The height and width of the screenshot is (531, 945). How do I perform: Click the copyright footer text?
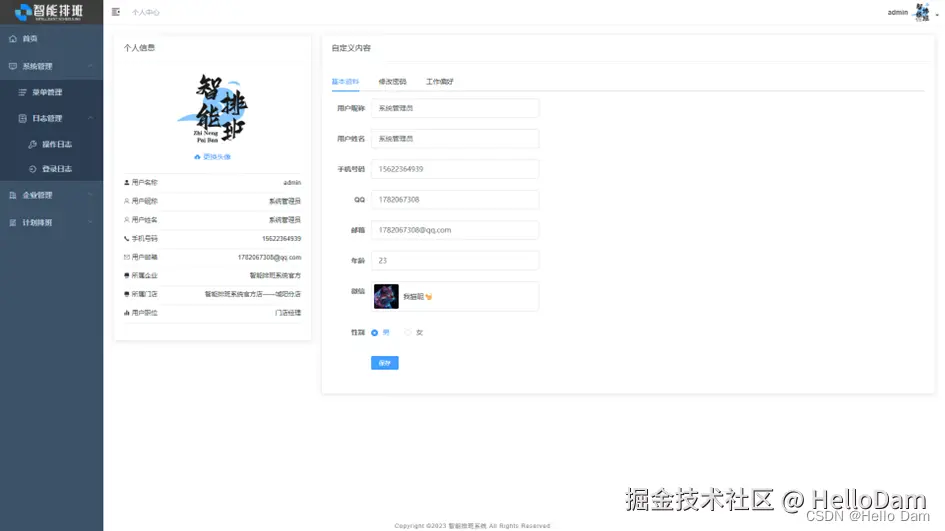tap(472, 526)
